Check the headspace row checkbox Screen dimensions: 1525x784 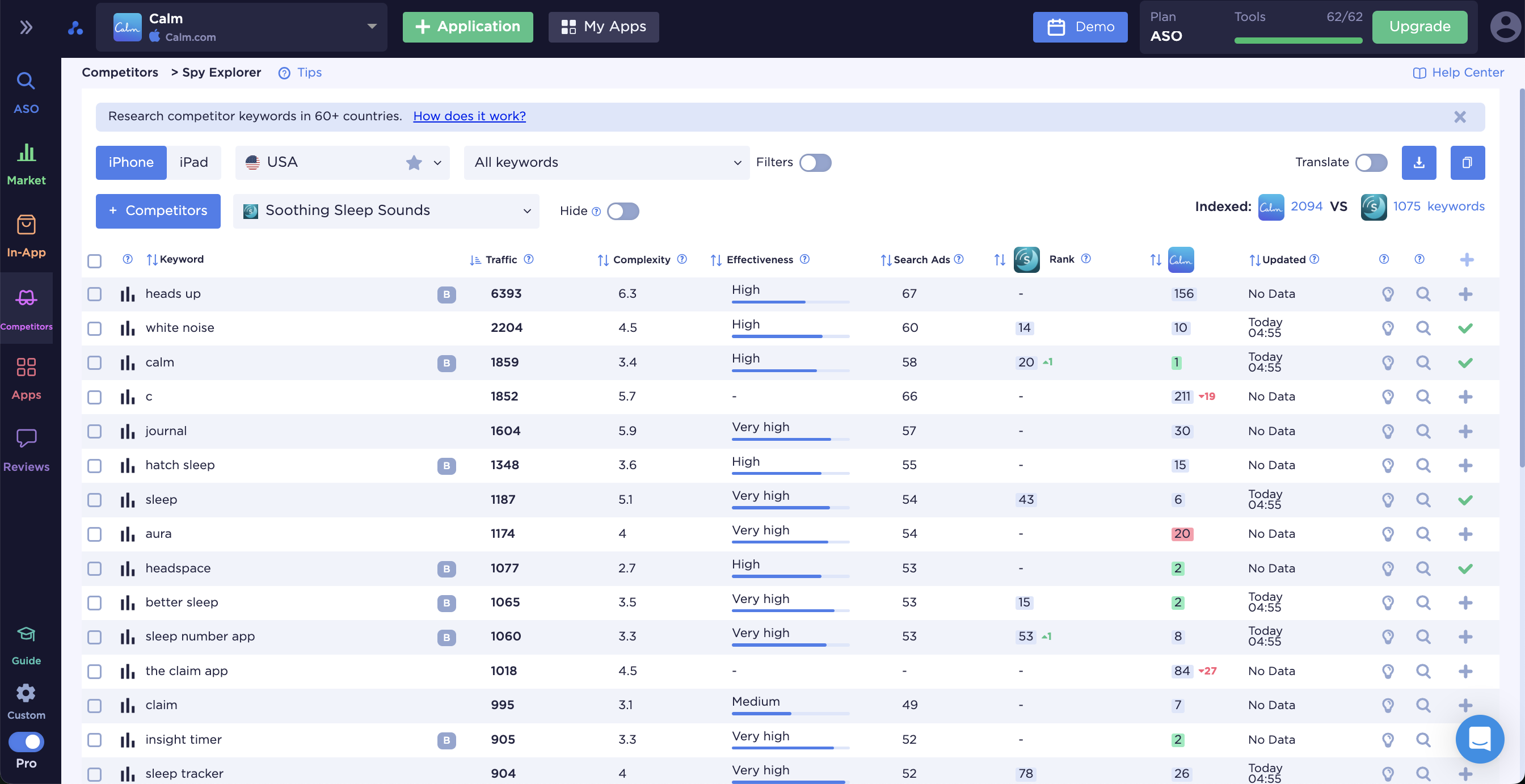pos(94,568)
